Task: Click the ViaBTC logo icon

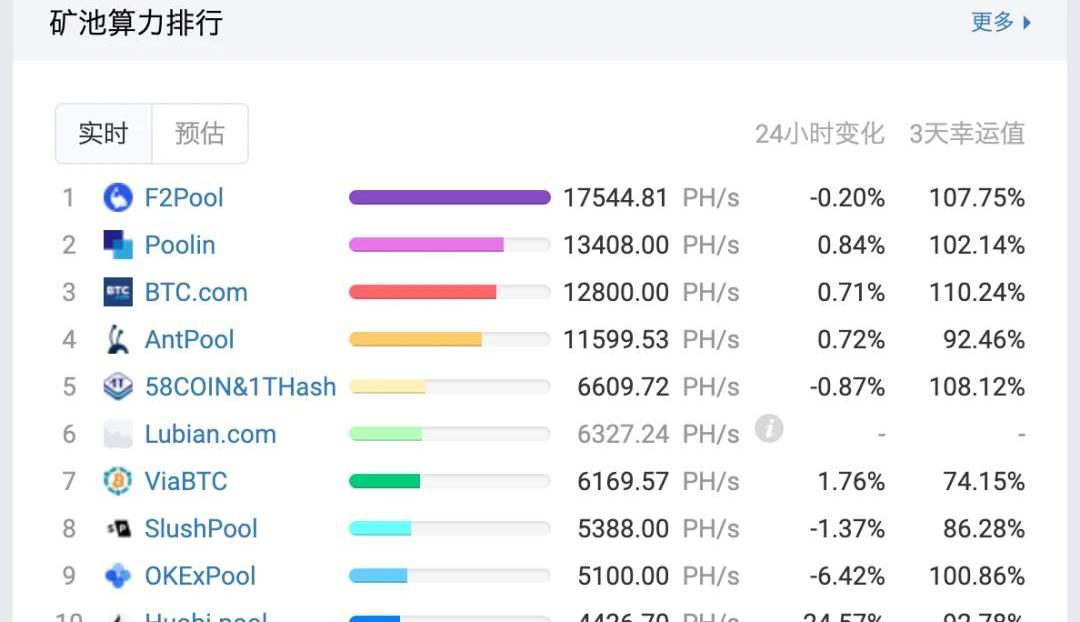Action: click(118, 482)
